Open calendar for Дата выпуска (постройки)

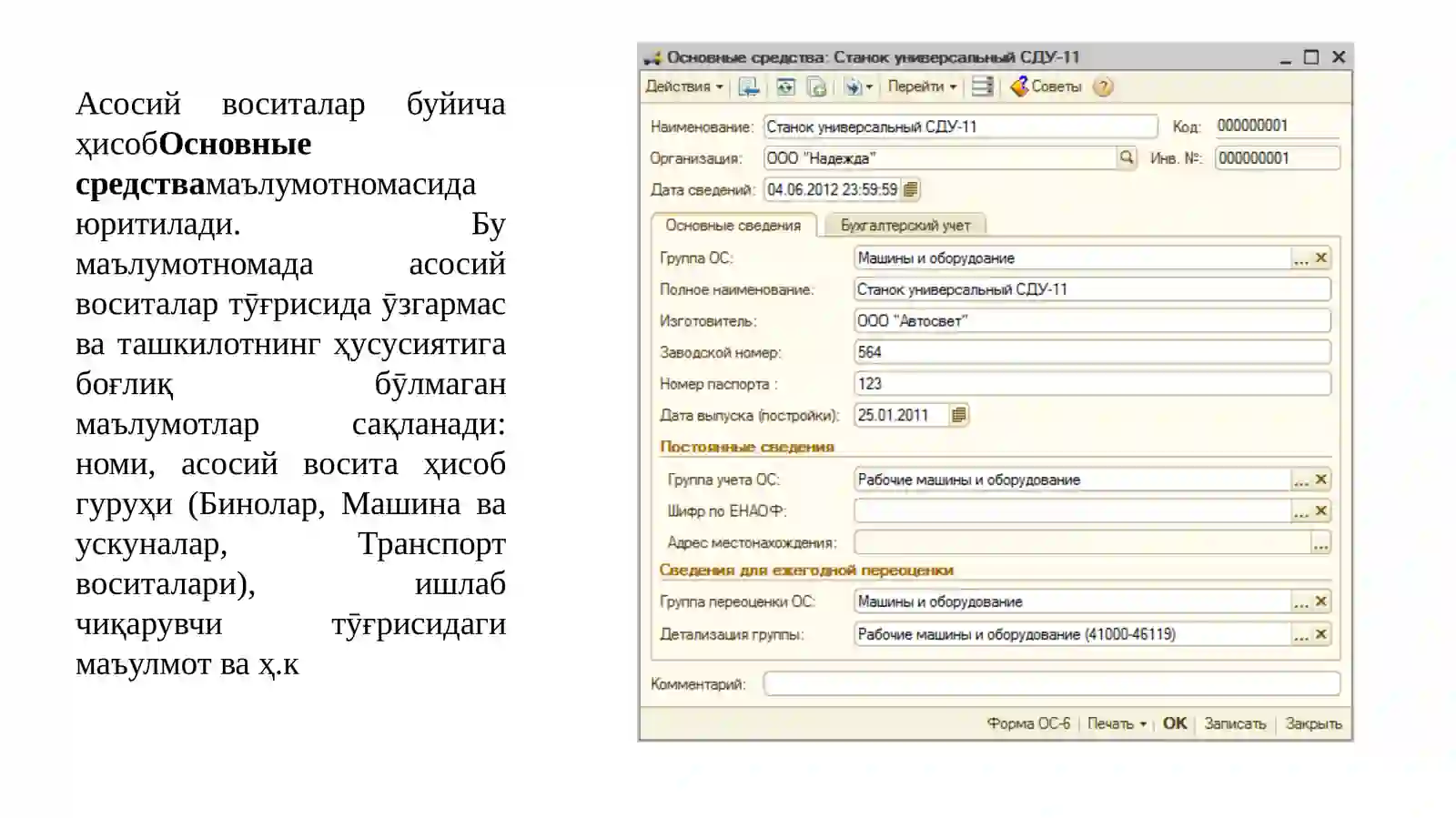[958, 415]
